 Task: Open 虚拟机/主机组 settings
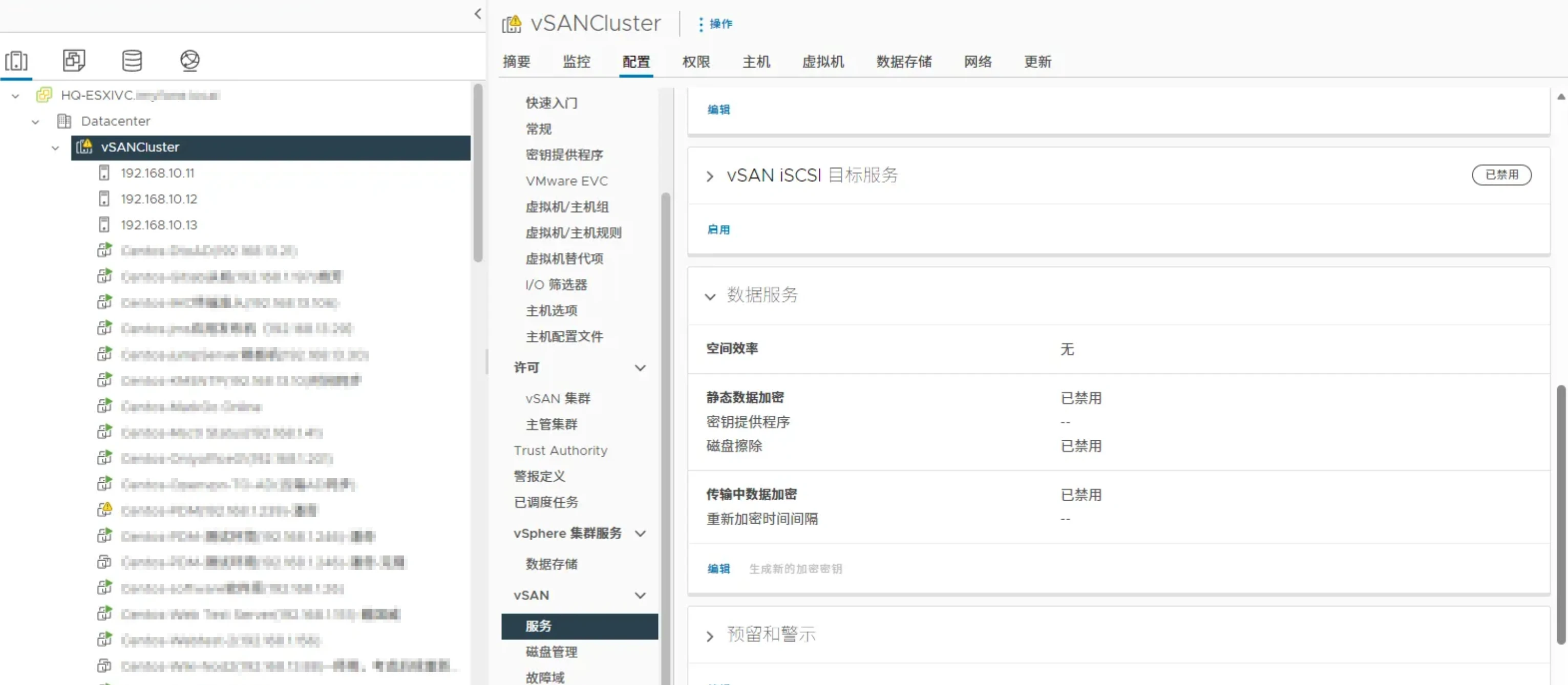(567, 207)
